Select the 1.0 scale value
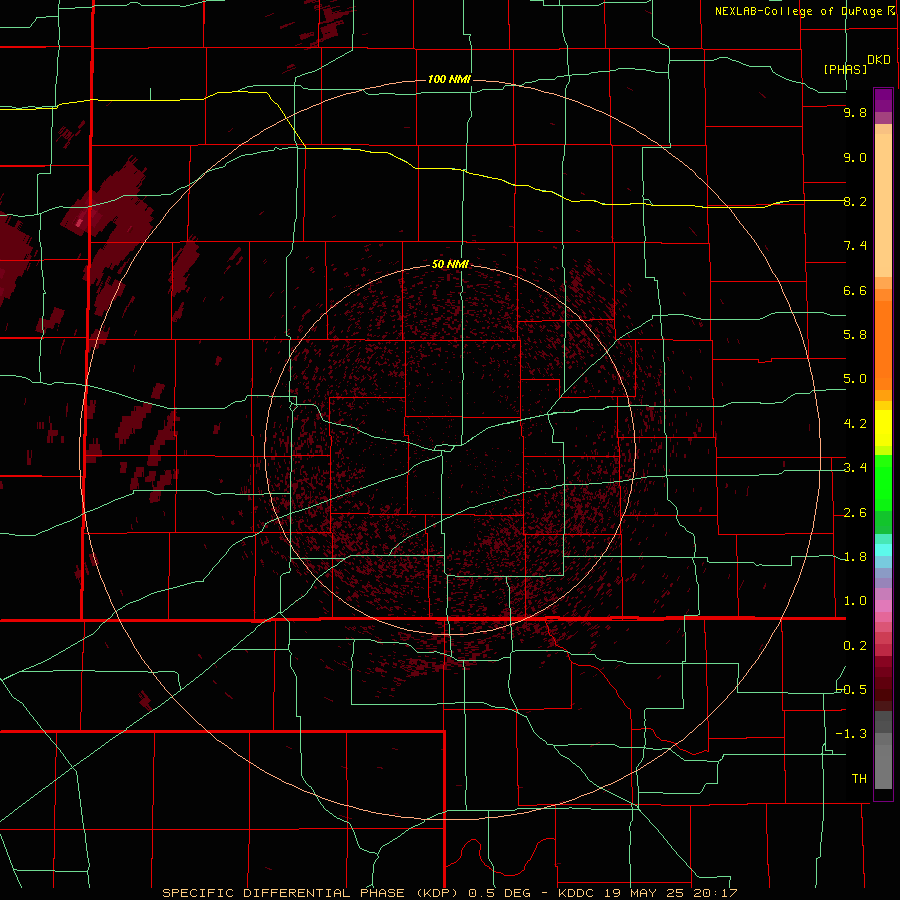Image resolution: width=900 pixels, height=900 pixels. click(855, 601)
